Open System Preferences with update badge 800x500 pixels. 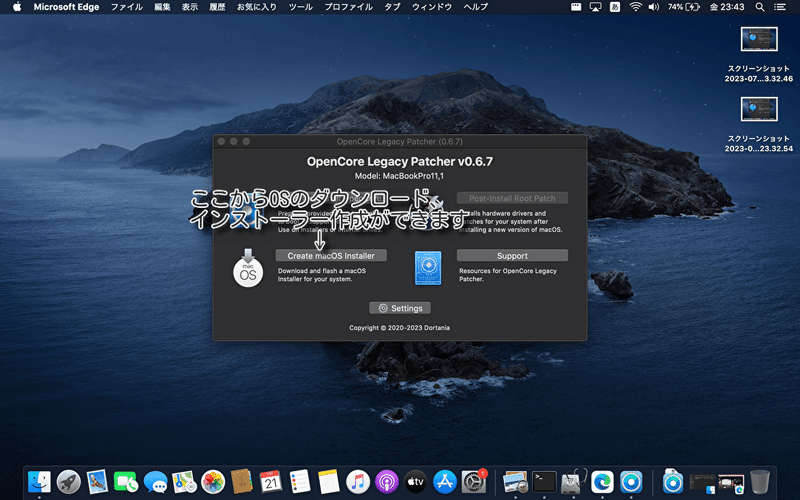[x=473, y=481]
